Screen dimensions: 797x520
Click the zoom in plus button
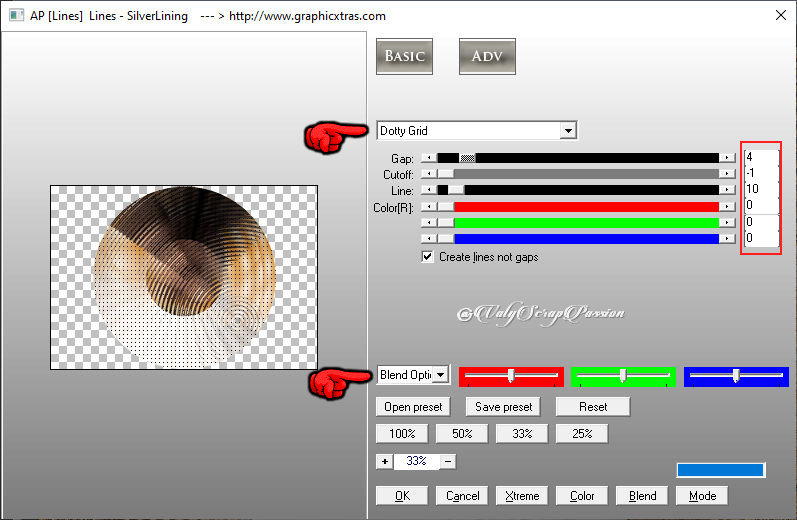(x=384, y=461)
